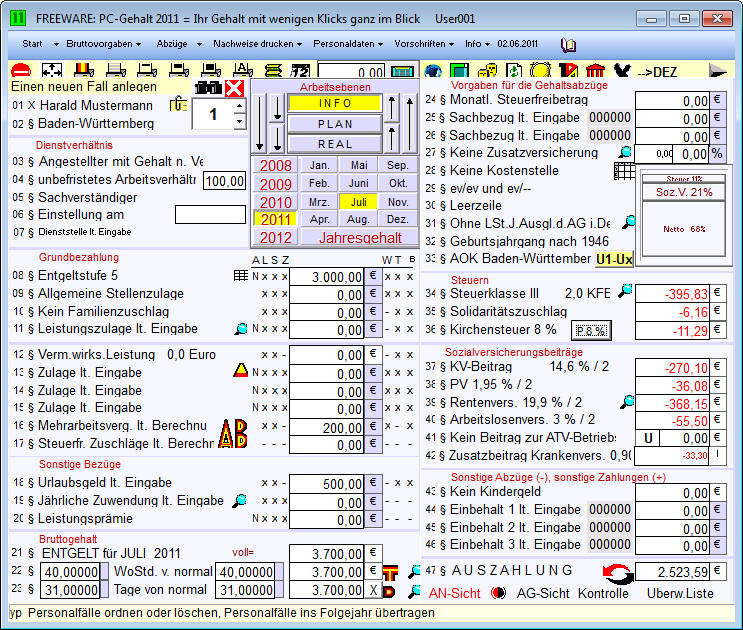Viewport: 743px width, 630px height.
Task: Click the 100,00 field beside unbefristetes Arbeitsverhältnis
Action: click(x=225, y=181)
